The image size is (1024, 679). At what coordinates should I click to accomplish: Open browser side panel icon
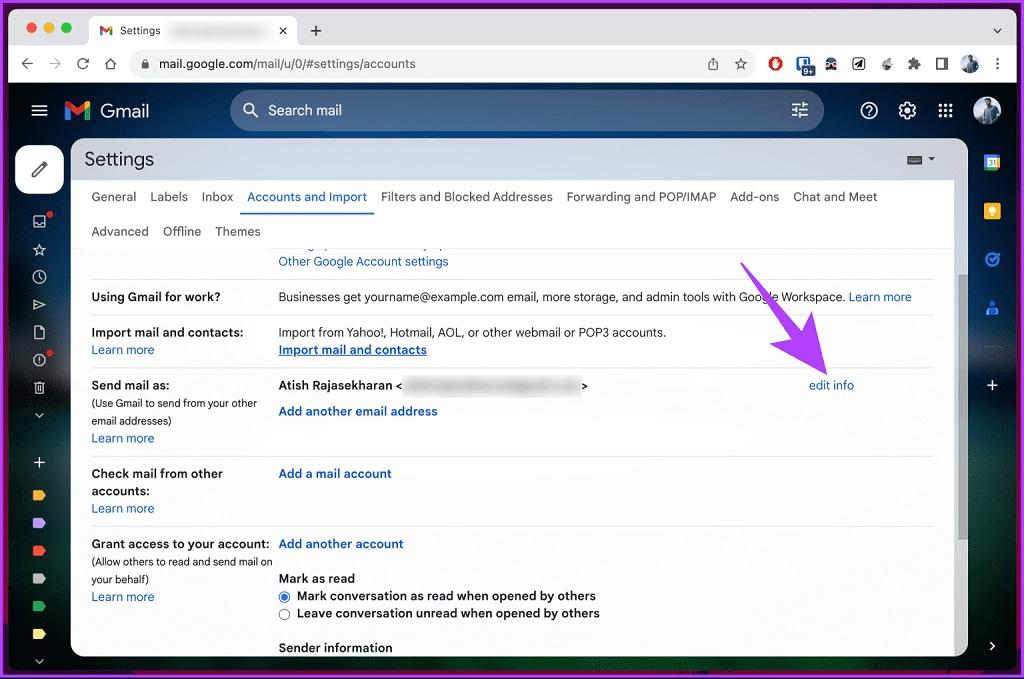coord(942,64)
